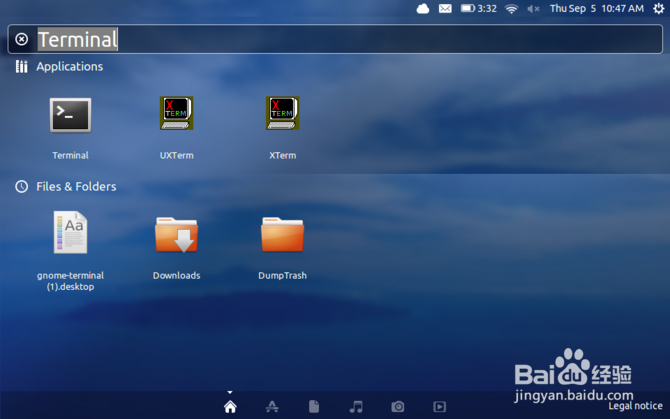670x419 pixels.
Task: Open the system gear menu
Action: pyautogui.click(x=658, y=9)
